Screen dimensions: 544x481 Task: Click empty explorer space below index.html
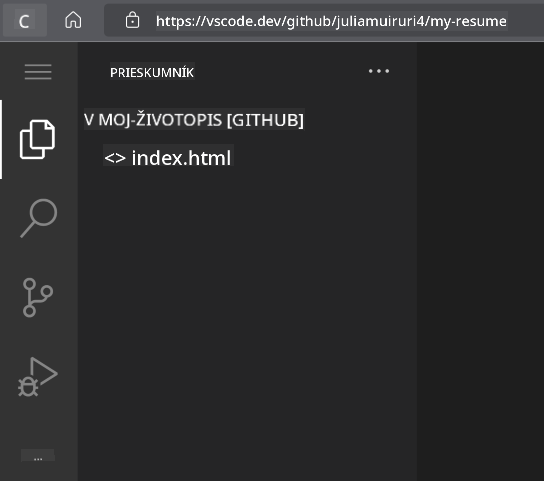(247, 312)
